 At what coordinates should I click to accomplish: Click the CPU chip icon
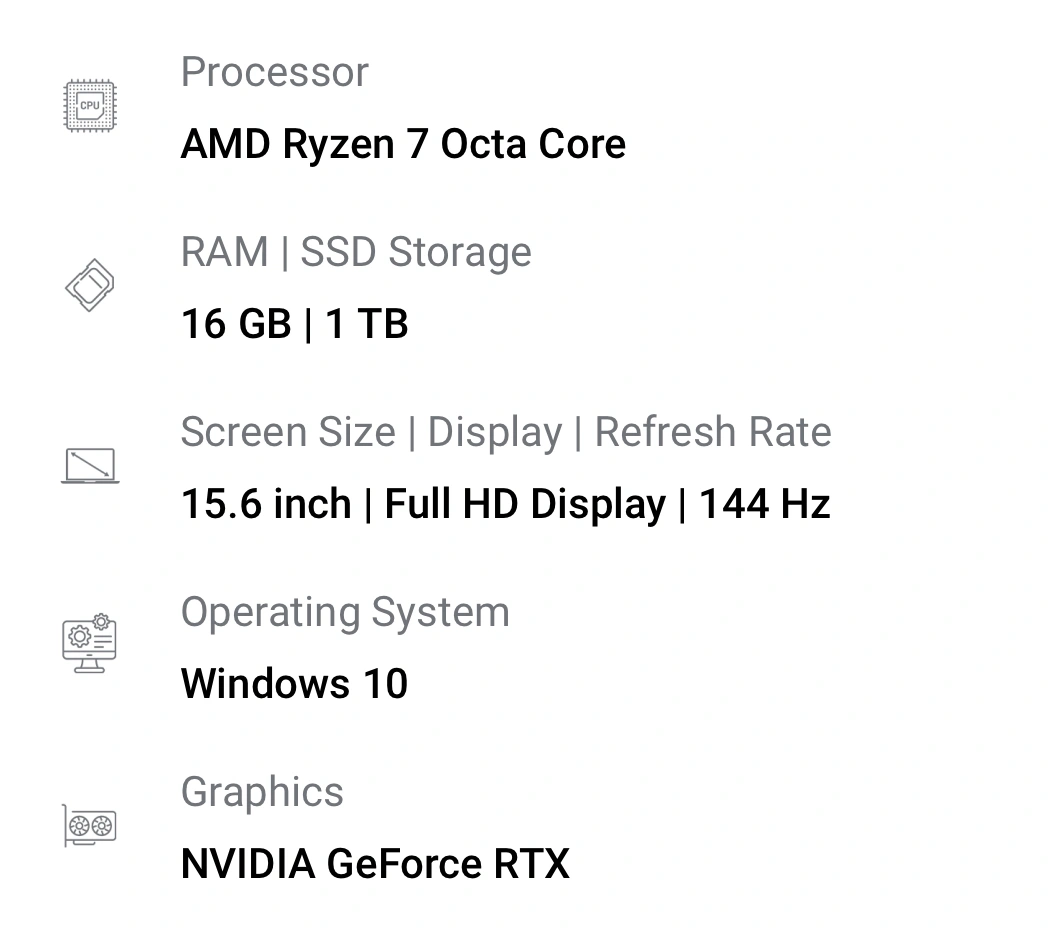click(x=90, y=106)
